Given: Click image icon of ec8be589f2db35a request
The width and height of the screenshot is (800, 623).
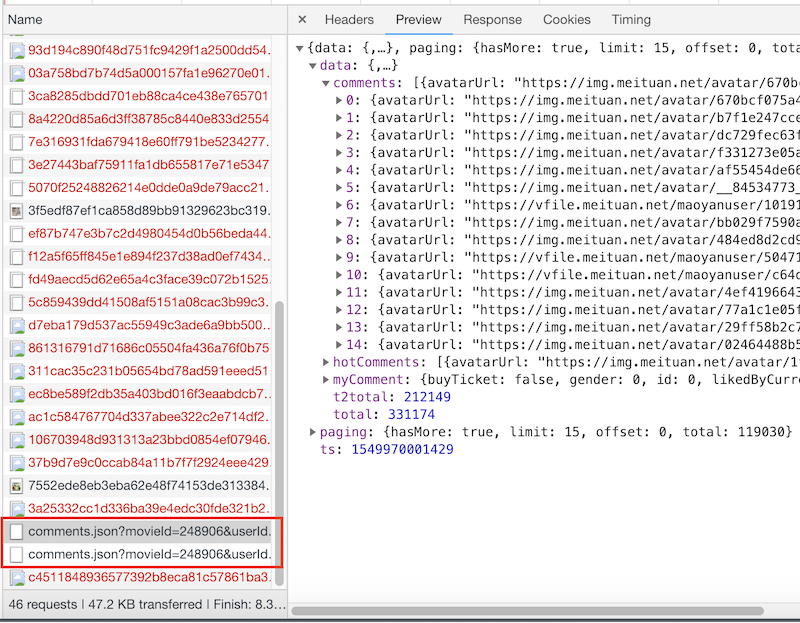Looking at the screenshot, I should 17,394.
